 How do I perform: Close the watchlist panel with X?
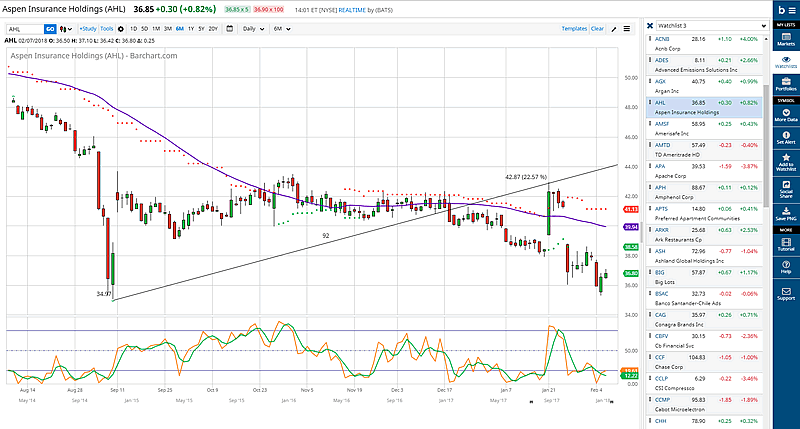point(649,26)
